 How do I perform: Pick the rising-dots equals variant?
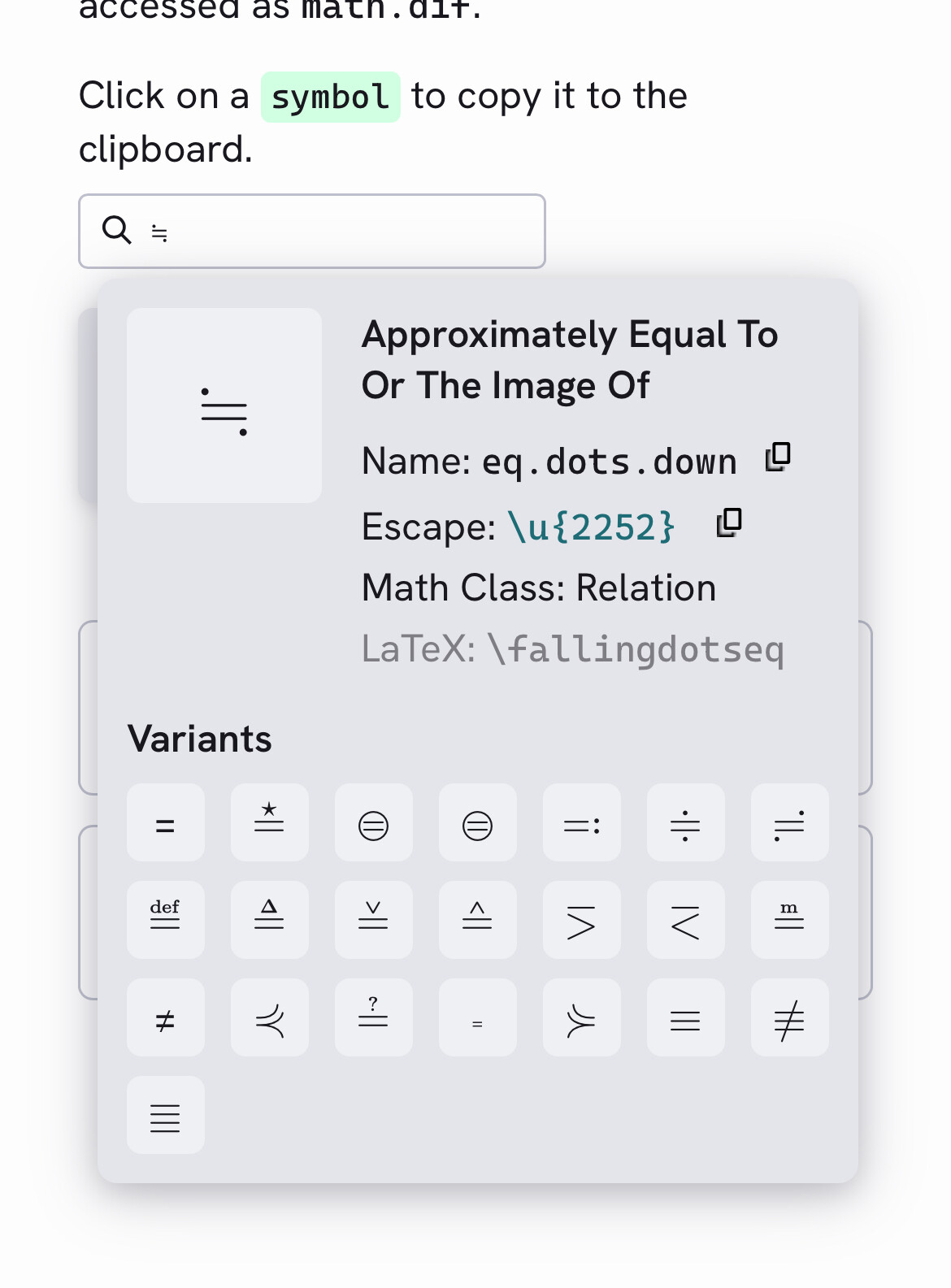(789, 822)
